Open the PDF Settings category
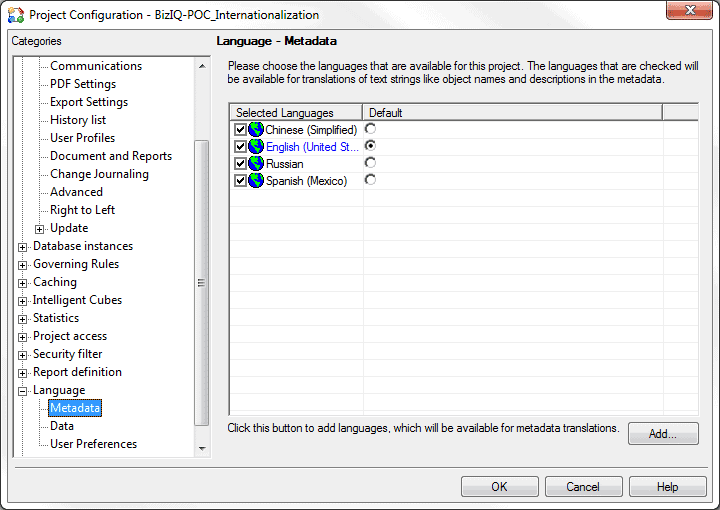 point(83,84)
